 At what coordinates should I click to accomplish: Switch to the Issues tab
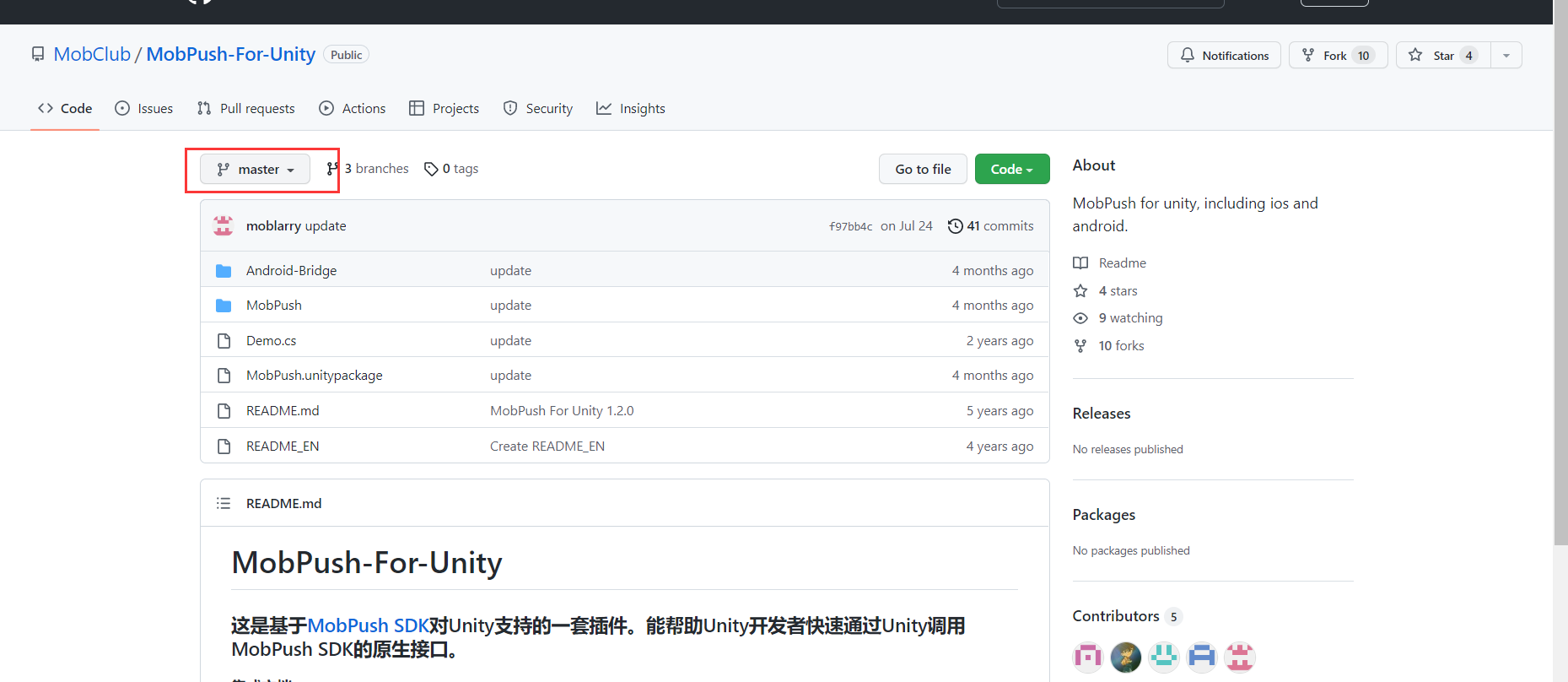tap(144, 108)
